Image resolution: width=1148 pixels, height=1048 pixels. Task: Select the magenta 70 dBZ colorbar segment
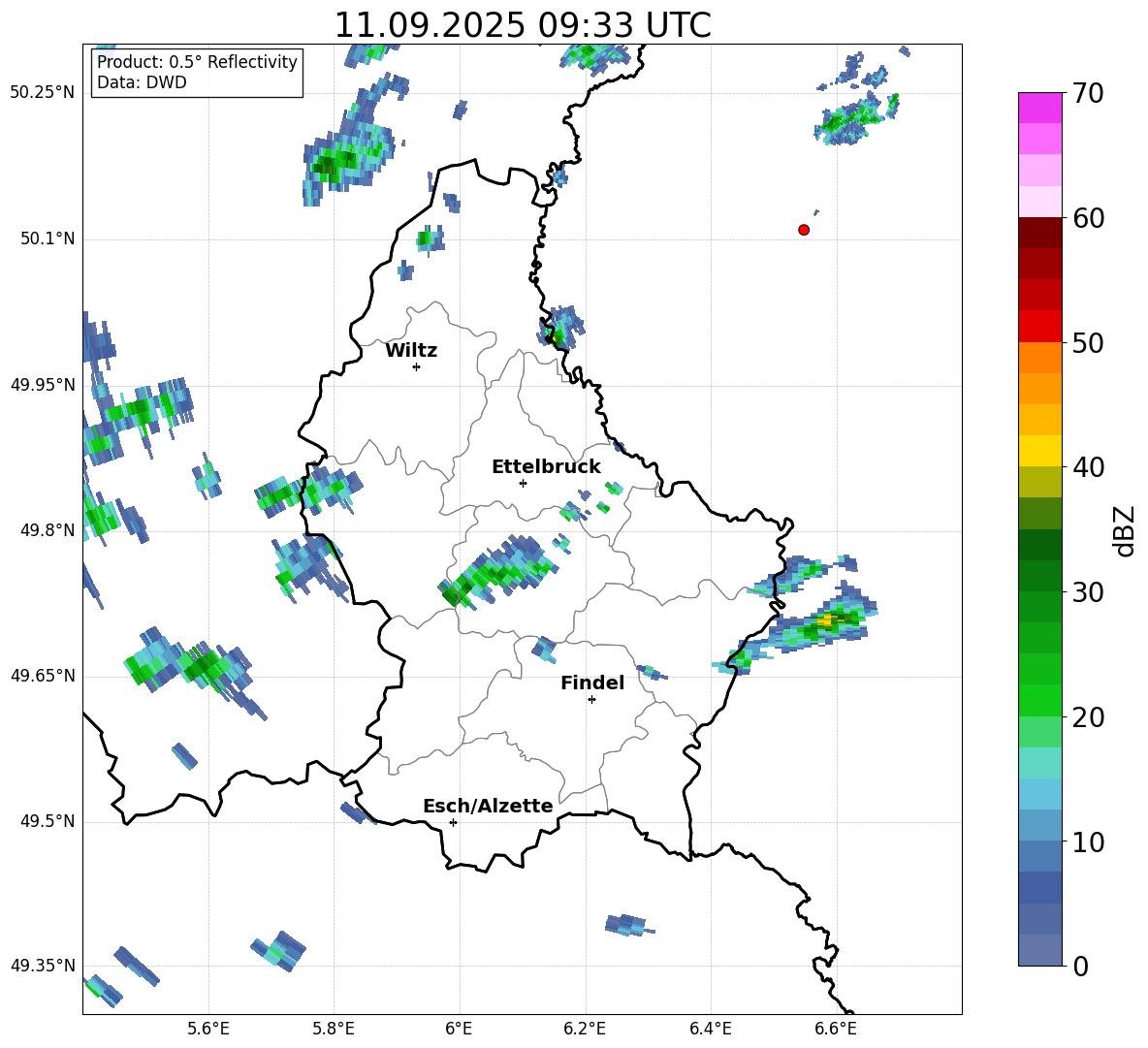(1040, 108)
